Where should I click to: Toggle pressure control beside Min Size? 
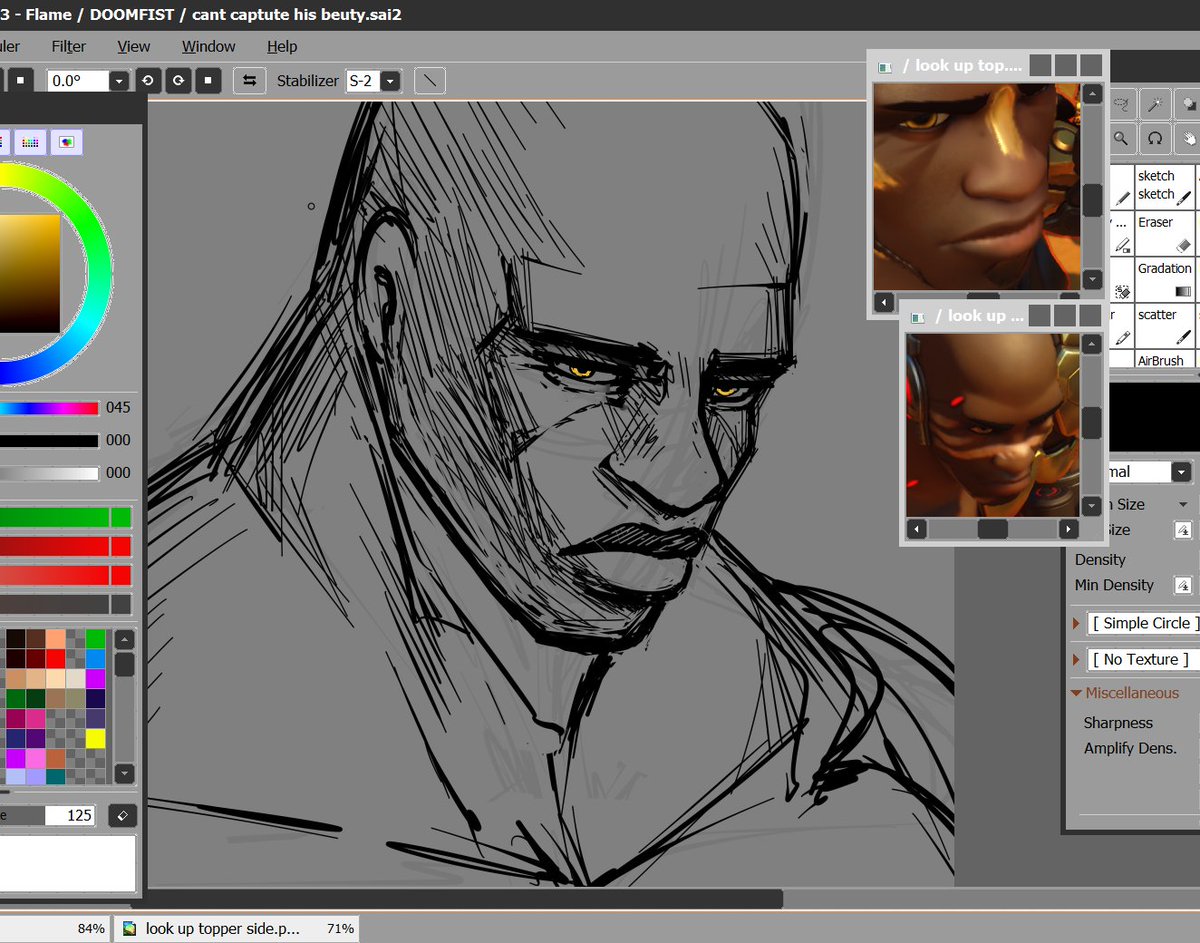pos(1183,530)
